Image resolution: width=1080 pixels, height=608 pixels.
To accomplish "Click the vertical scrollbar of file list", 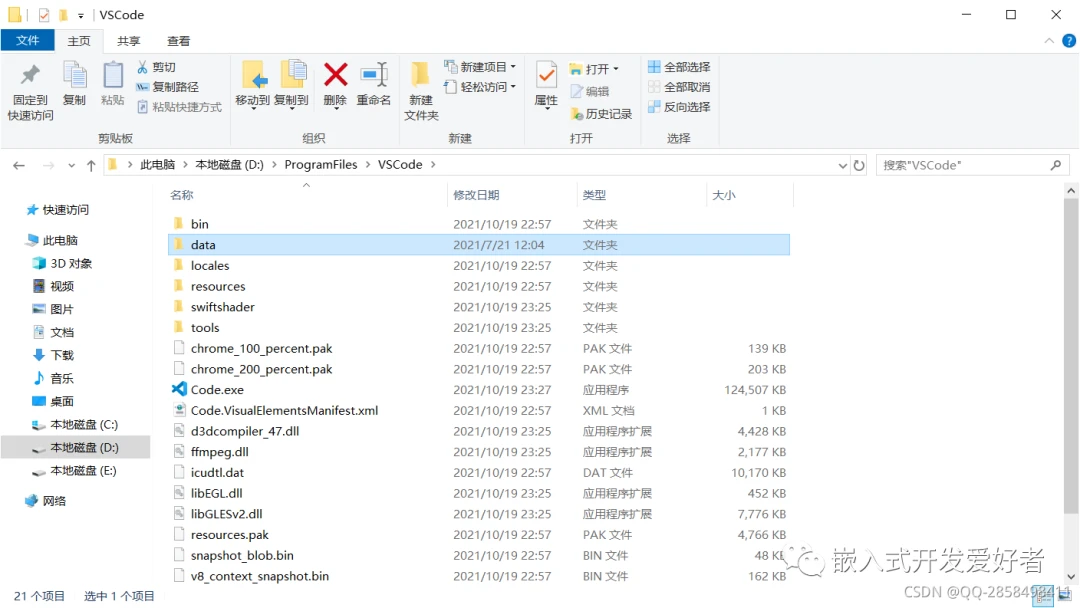I will pyautogui.click(x=1070, y=358).
